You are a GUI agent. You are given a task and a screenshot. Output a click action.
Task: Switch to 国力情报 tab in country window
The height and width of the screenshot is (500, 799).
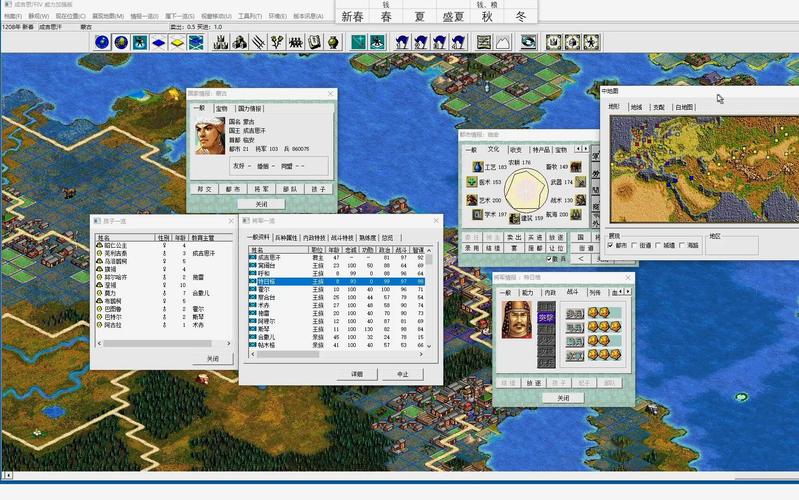pyautogui.click(x=249, y=109)
